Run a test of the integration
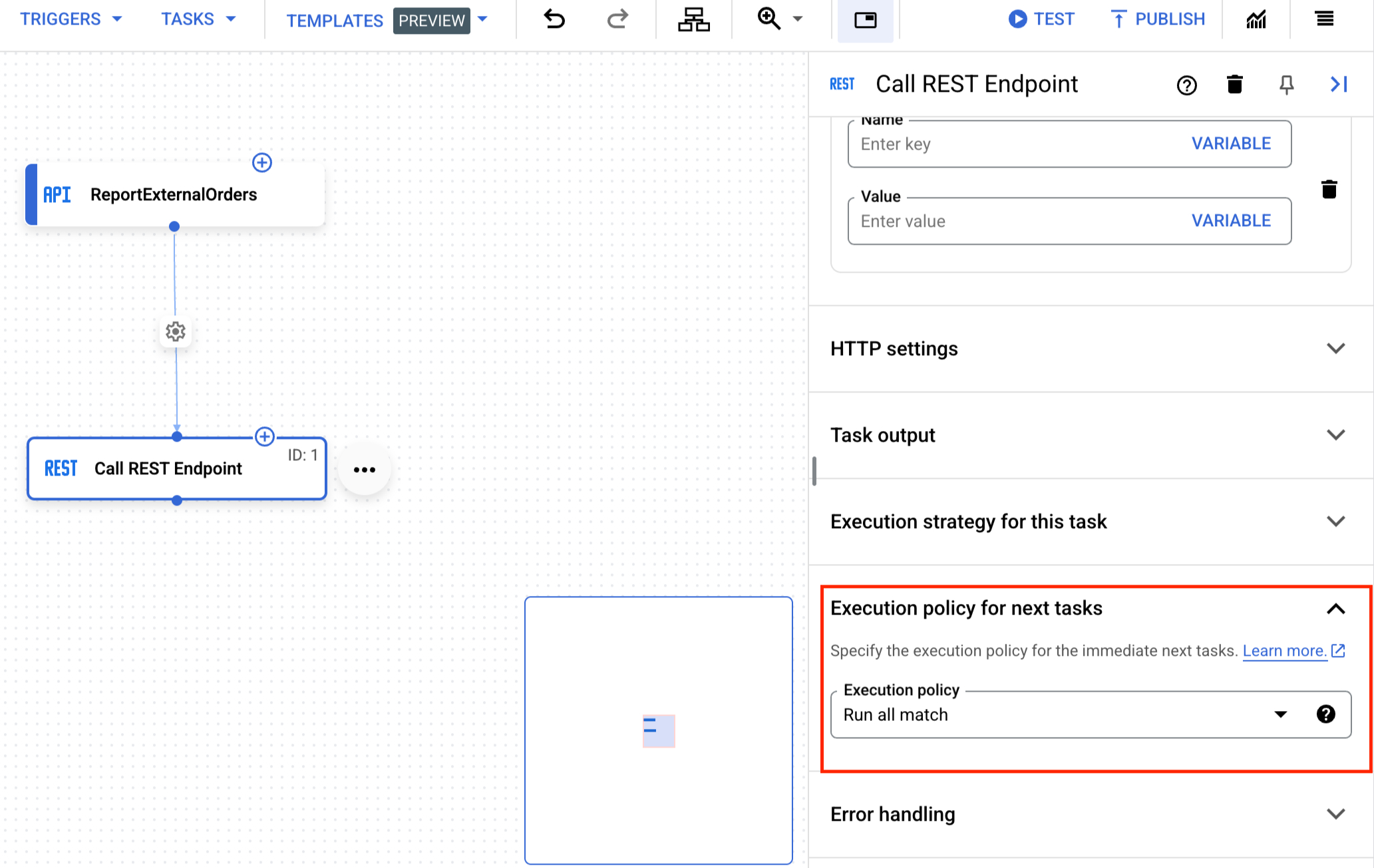Screen dimensions: 1374x868 [1041, 19]
